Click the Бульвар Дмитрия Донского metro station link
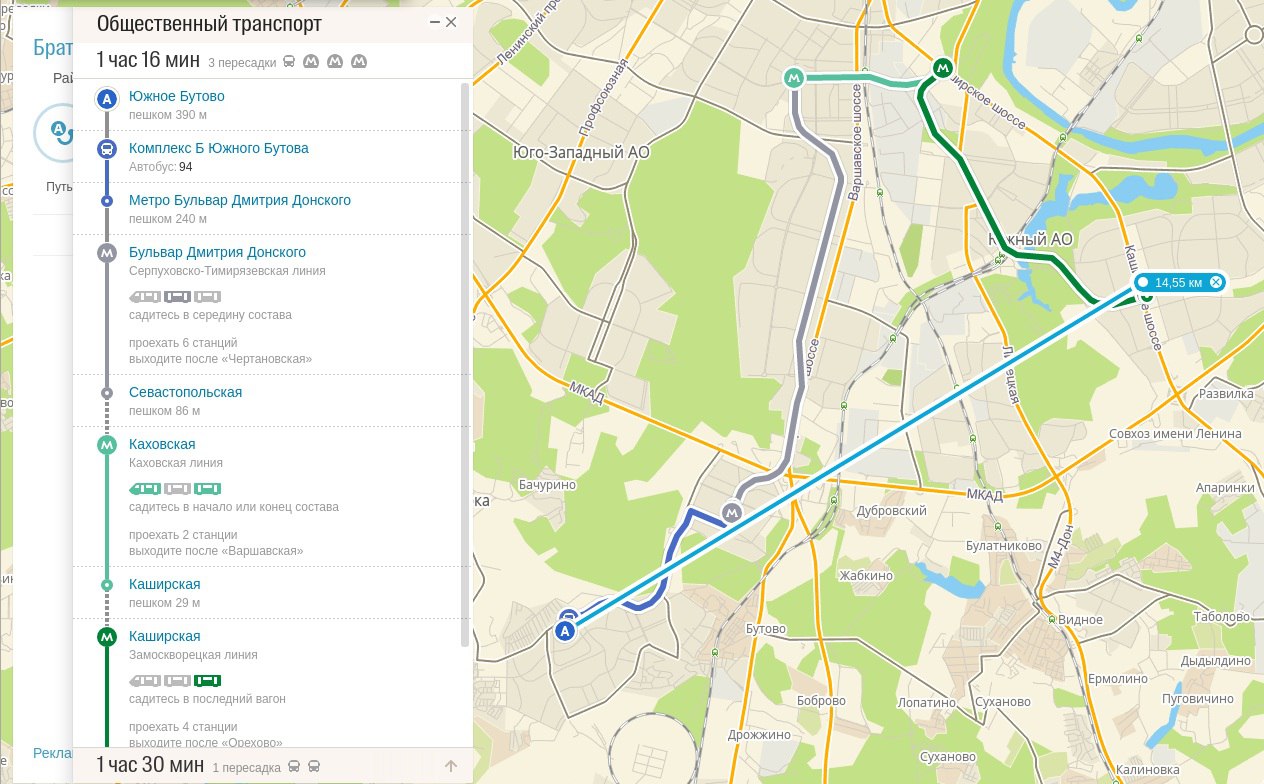 (217, 252)
